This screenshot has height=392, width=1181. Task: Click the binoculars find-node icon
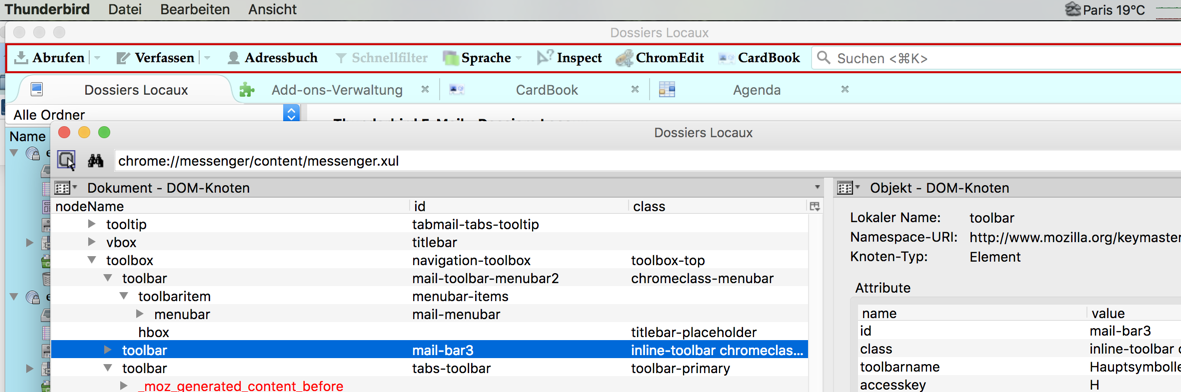pos(95,161)
